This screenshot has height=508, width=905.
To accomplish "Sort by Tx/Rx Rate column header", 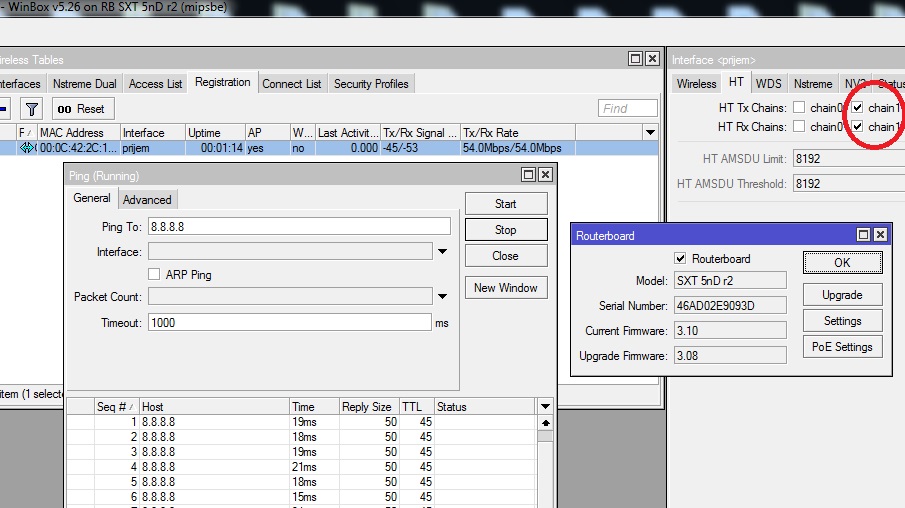I will click(518, 133).
